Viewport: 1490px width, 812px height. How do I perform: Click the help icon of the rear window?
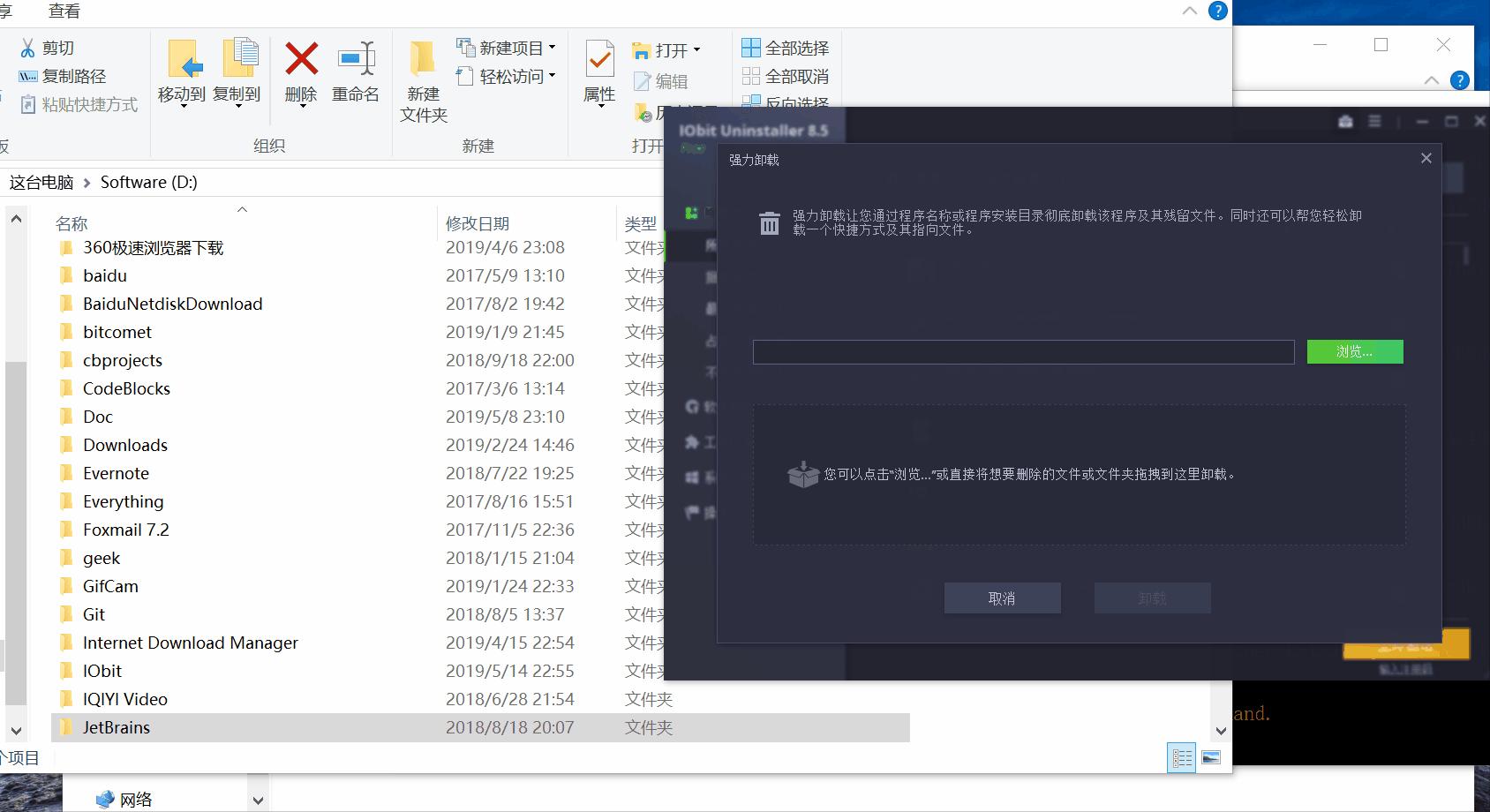tap(1460, 80)
